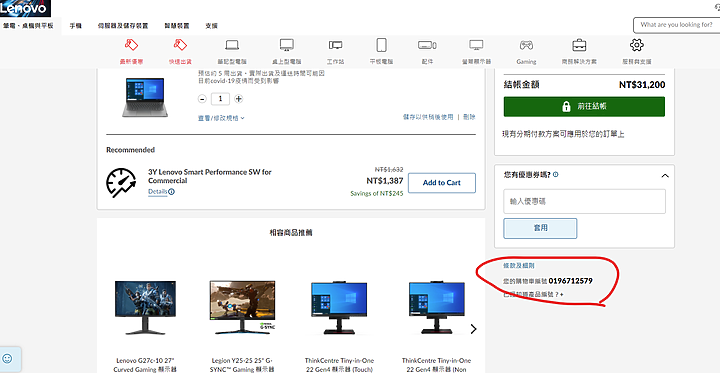Open Details link for Smart Performance
The width and height of the screenshot is (720, 373).
click(157, 192)
